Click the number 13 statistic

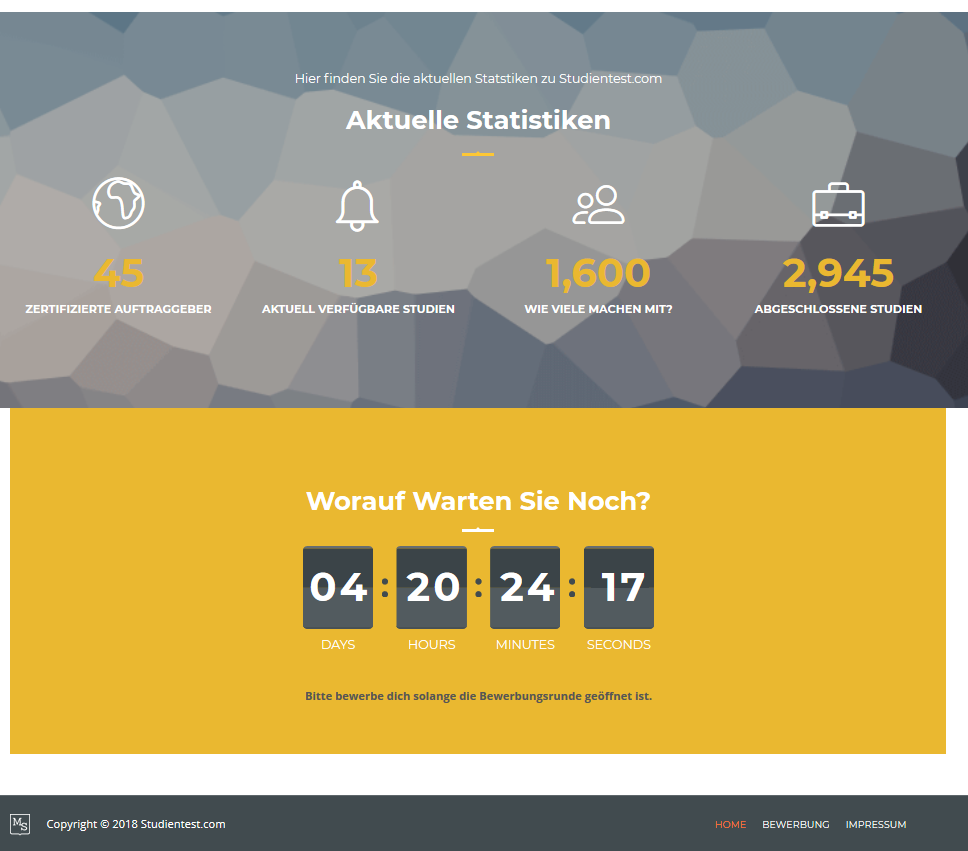coord(358,273)
